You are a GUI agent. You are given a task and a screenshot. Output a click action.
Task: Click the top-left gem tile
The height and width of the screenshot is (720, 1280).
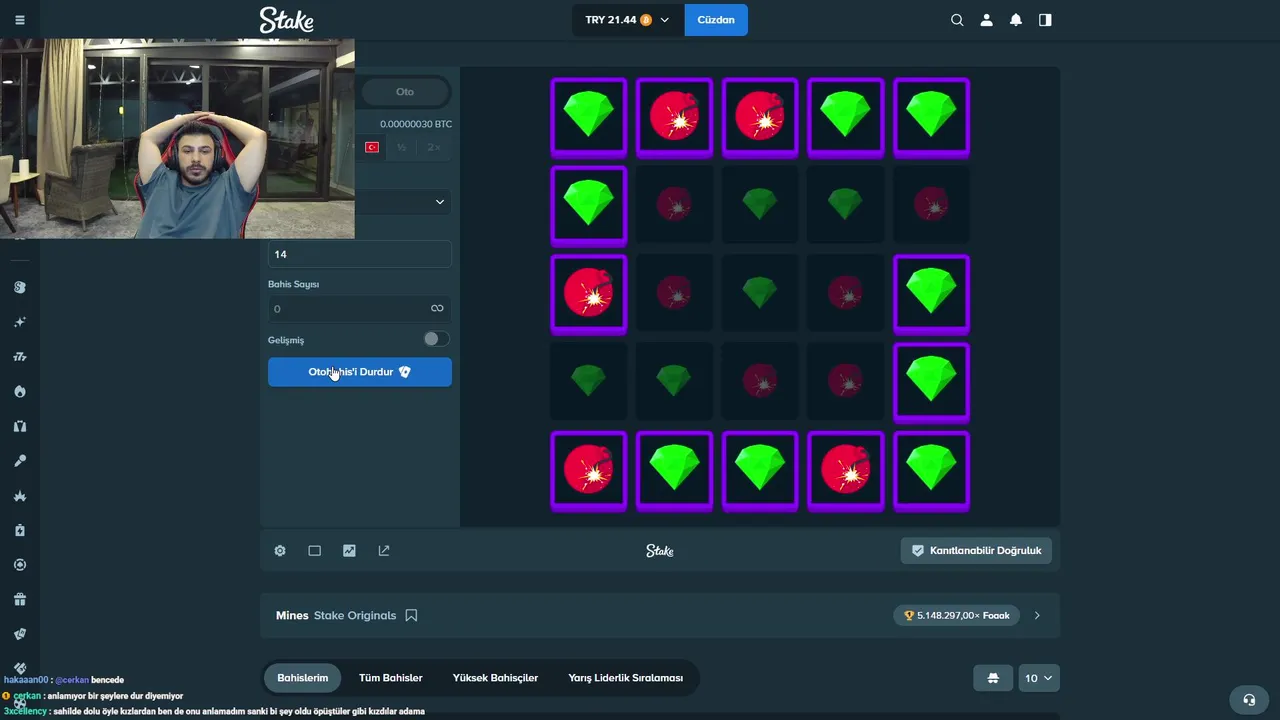point(589,117)
